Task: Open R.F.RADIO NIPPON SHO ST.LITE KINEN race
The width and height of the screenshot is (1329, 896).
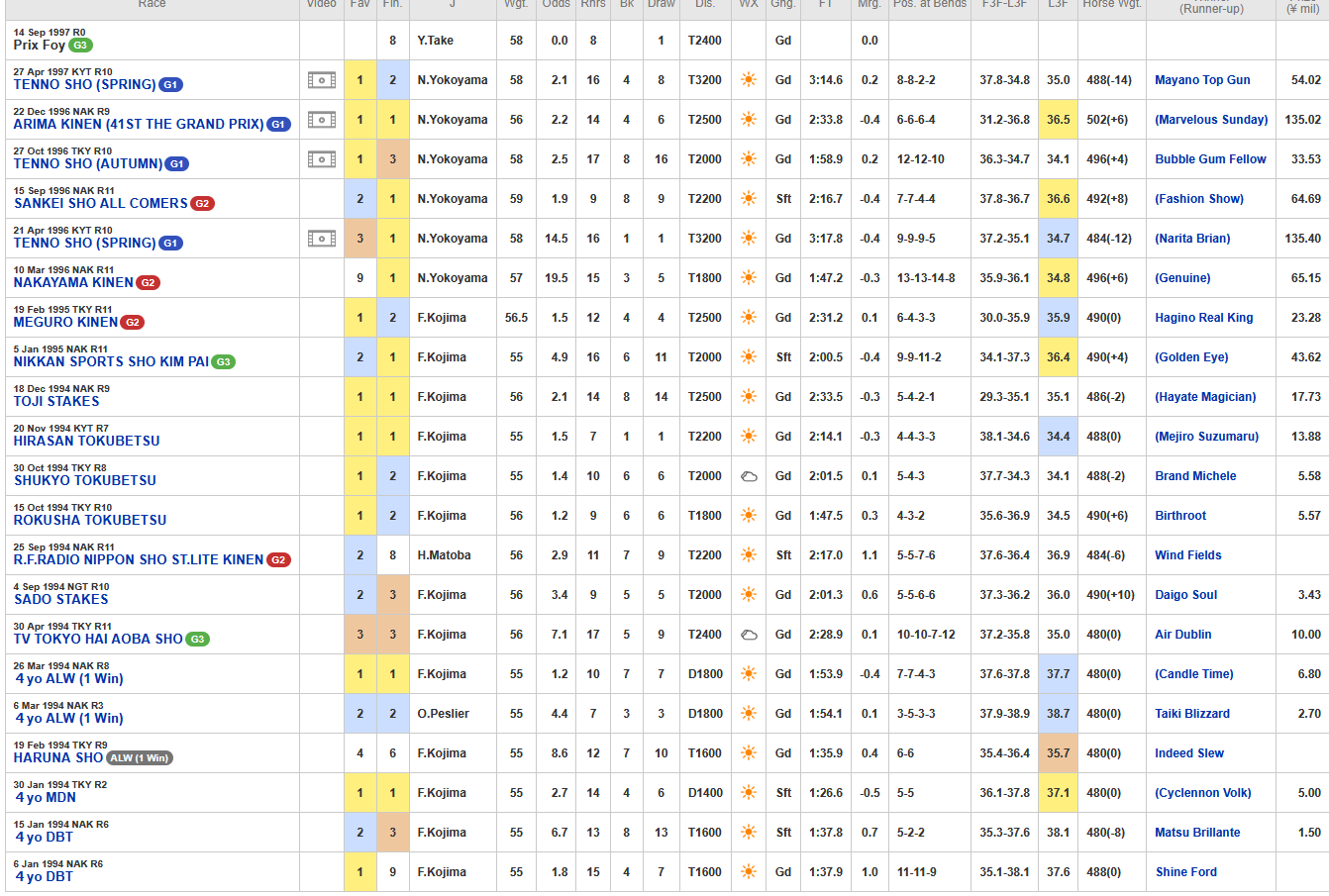Action: click(139, 559)
